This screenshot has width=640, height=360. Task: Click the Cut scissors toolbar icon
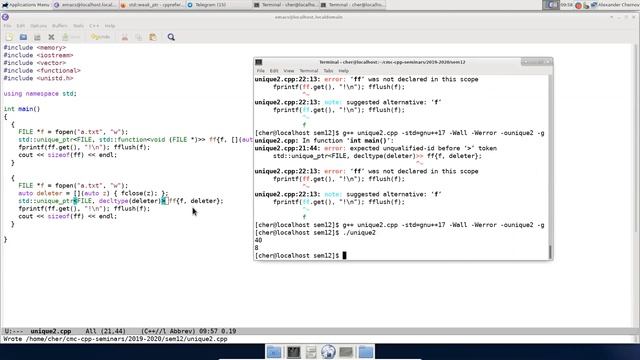click(124, 37)
